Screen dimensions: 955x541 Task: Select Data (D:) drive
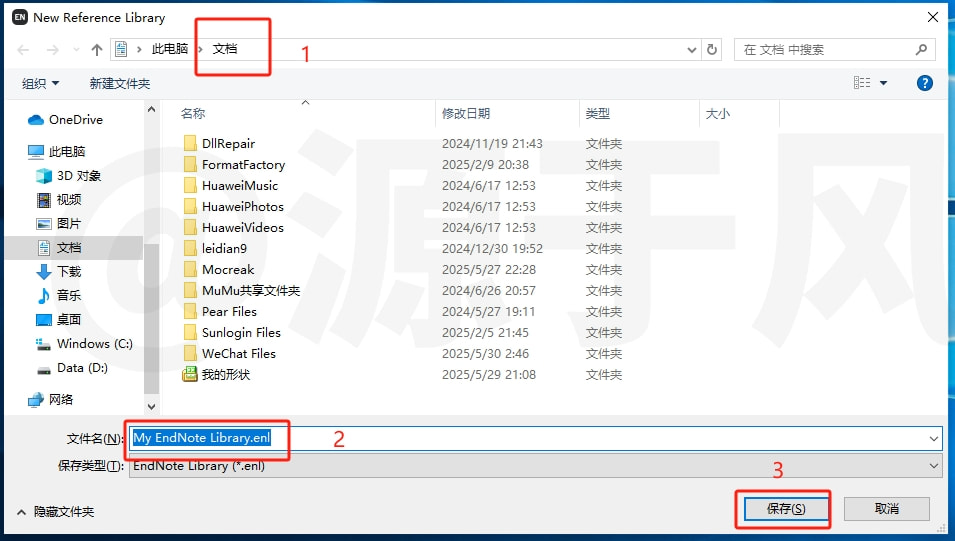[x=72, y=367]
